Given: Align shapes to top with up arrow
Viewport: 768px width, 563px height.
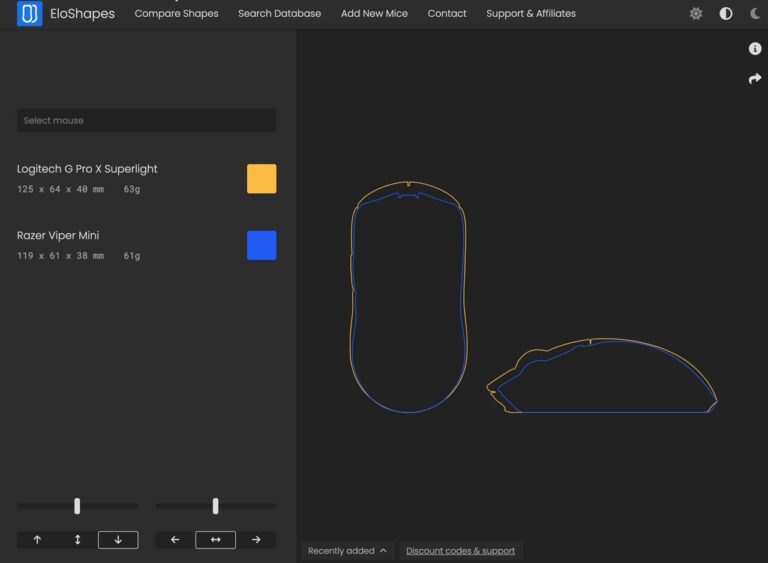Looking at the screenshot, I should tap(37, 540).
